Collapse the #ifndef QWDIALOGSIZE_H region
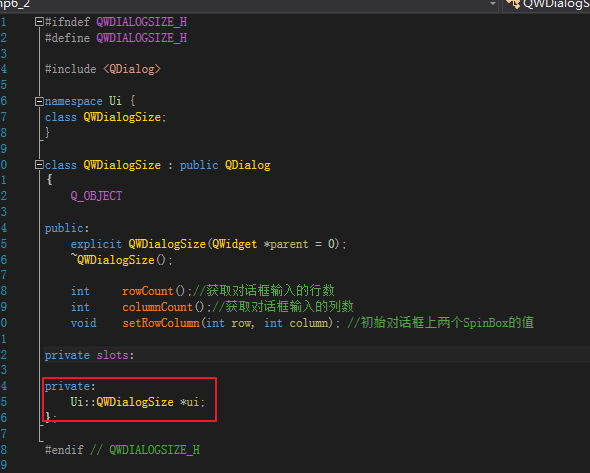The width and height of the screenshot is (590, 473). coord(39,22)
